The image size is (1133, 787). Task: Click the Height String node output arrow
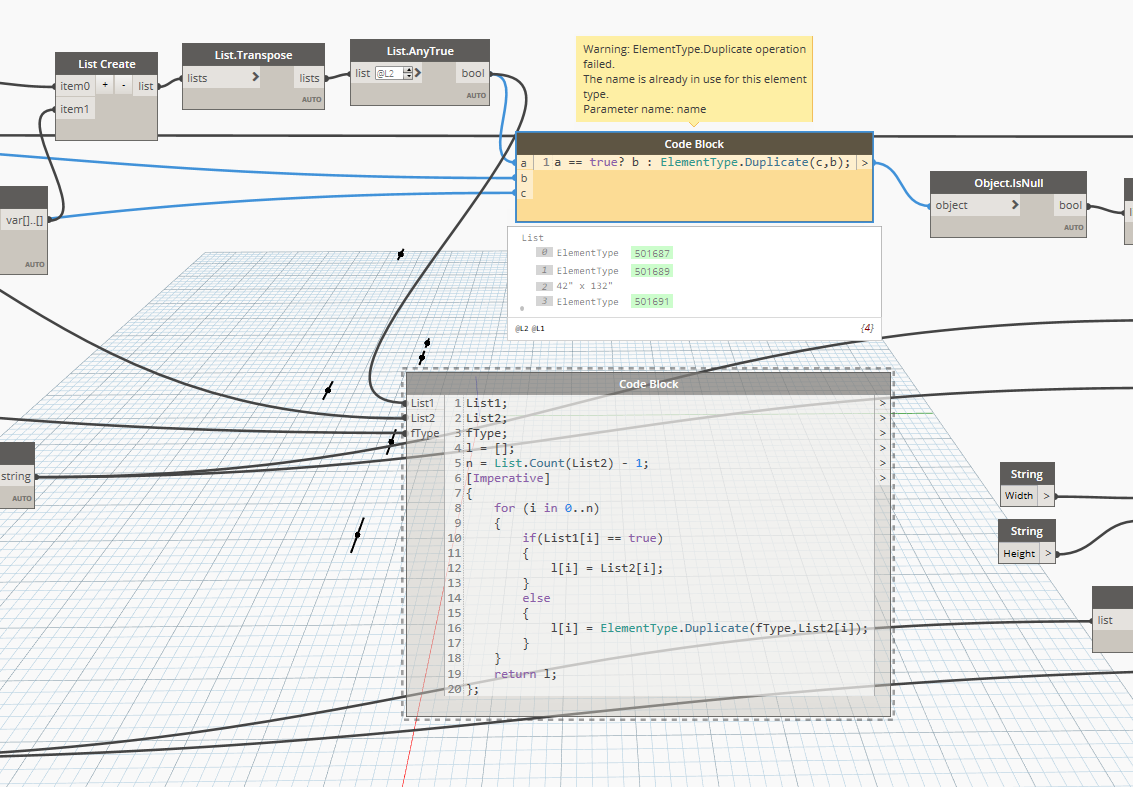pyautogui.click(x=1047, y=553)
